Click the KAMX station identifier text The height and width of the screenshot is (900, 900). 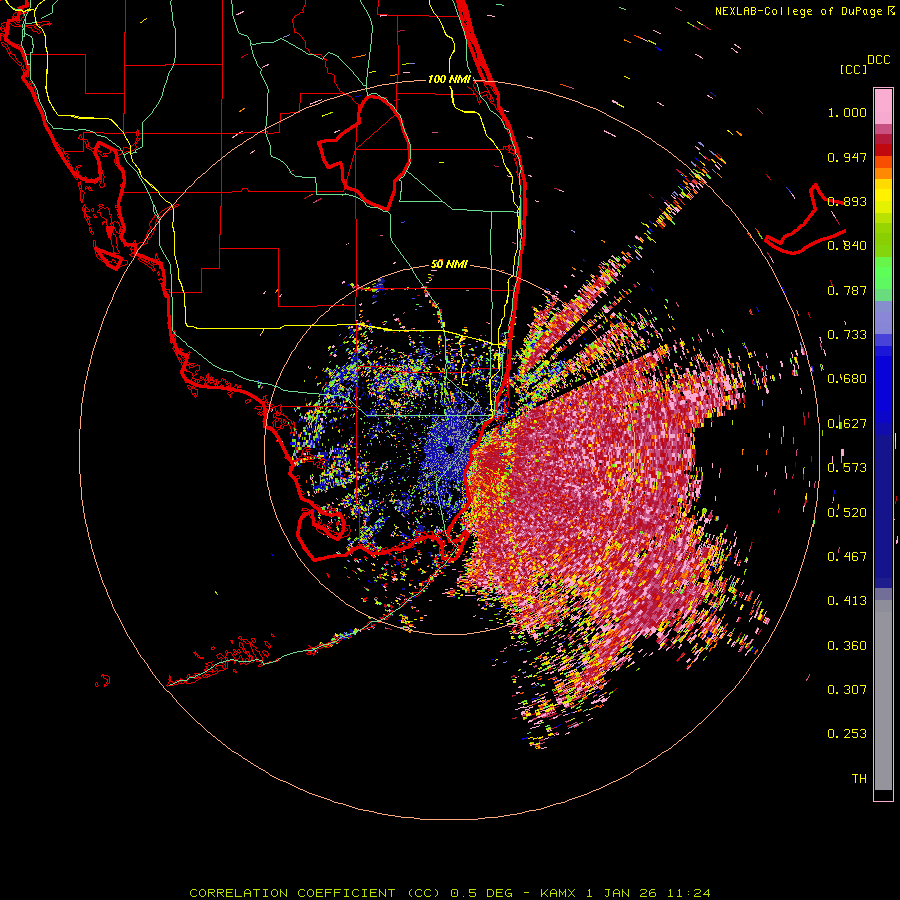(x=558, y=893)
